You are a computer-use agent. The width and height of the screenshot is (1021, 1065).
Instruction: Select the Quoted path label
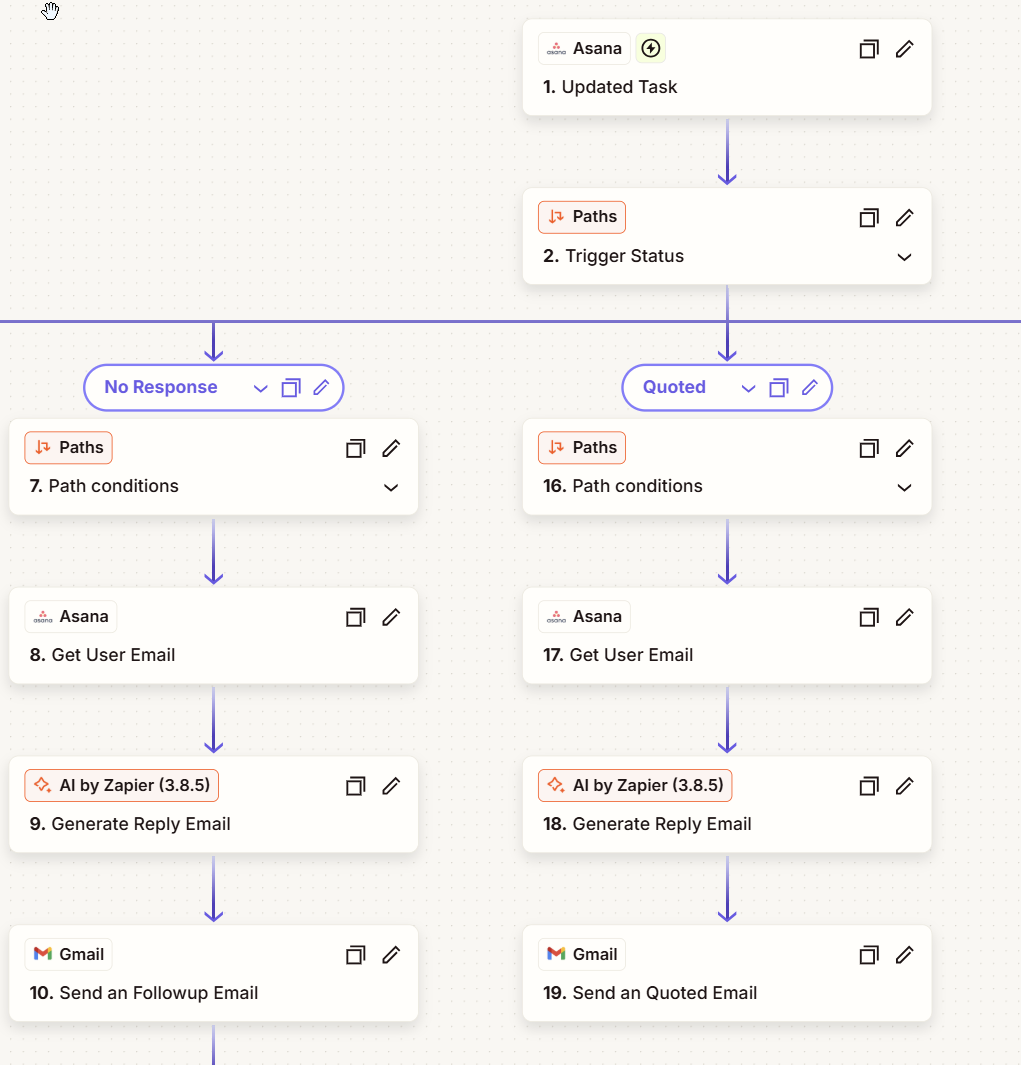(x=675, y=387)
